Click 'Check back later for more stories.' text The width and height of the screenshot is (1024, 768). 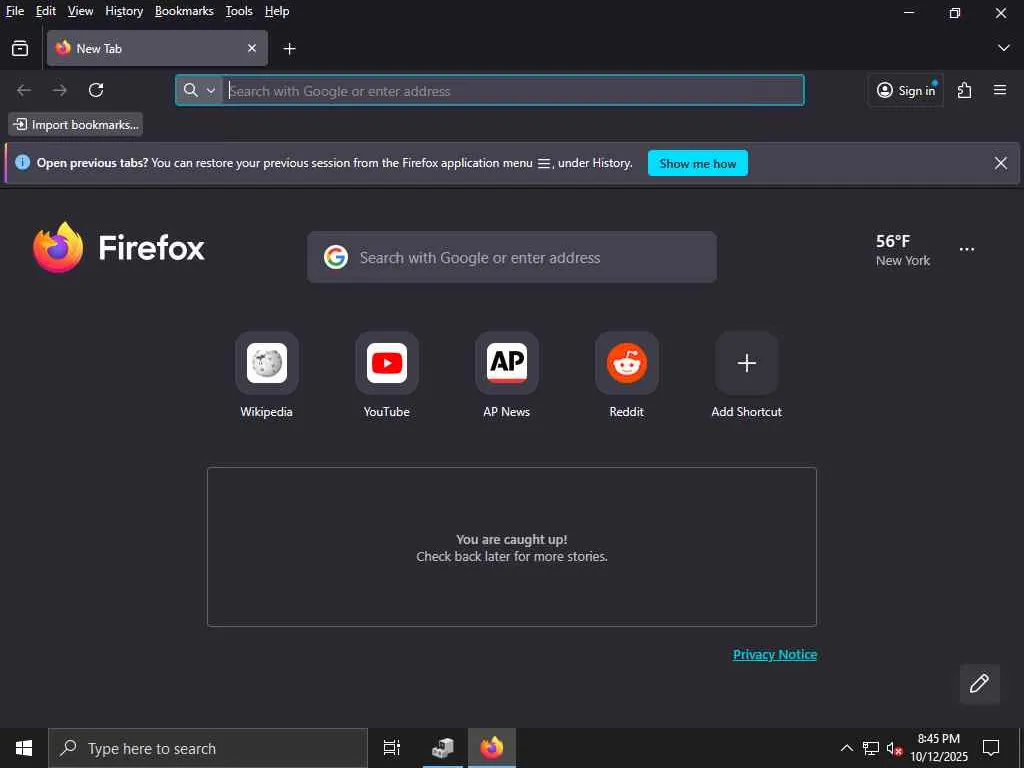tap(512, 557)
